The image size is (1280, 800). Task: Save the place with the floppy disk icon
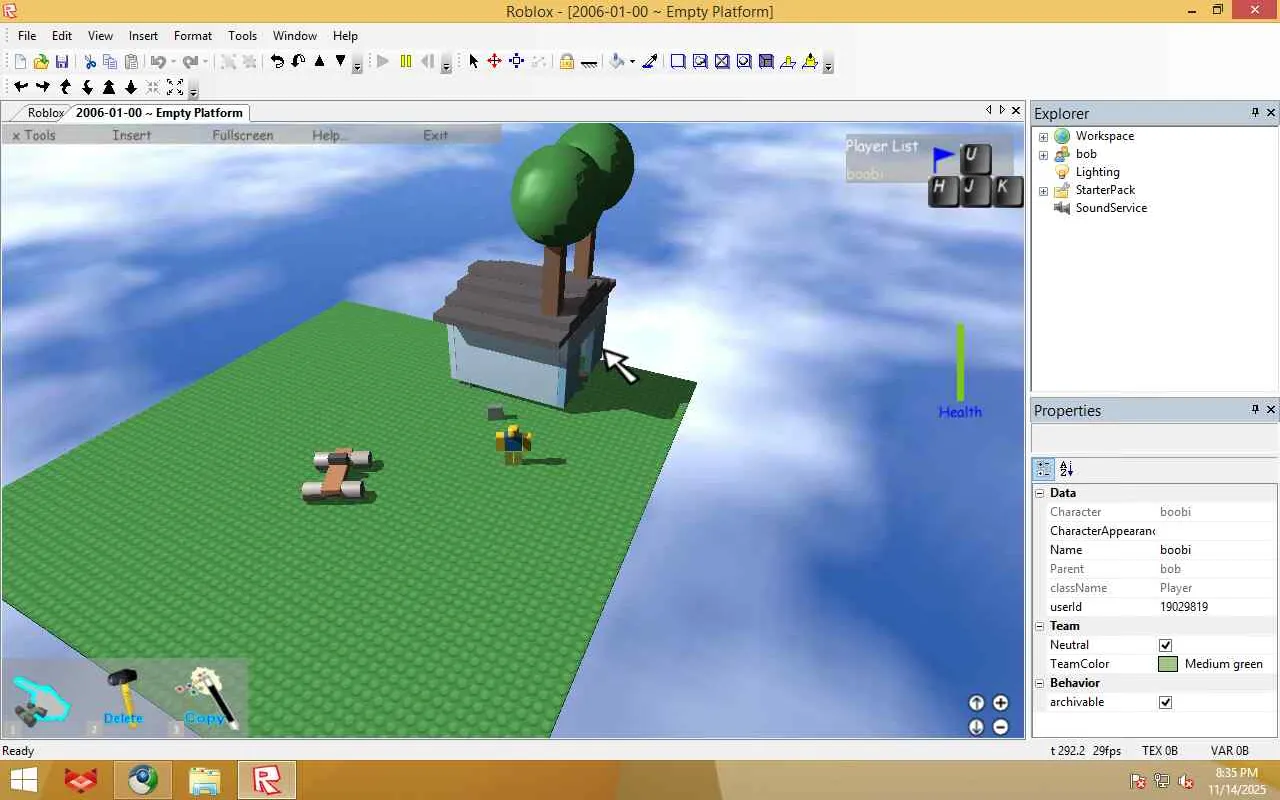[62, 62]
